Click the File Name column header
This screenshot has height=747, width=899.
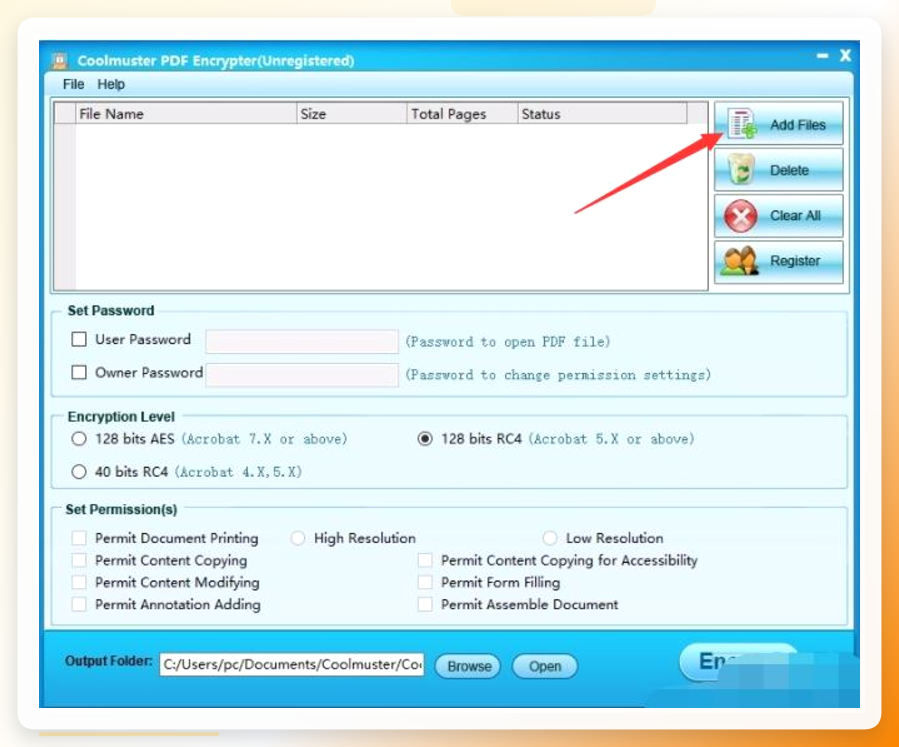coord(186,114)
